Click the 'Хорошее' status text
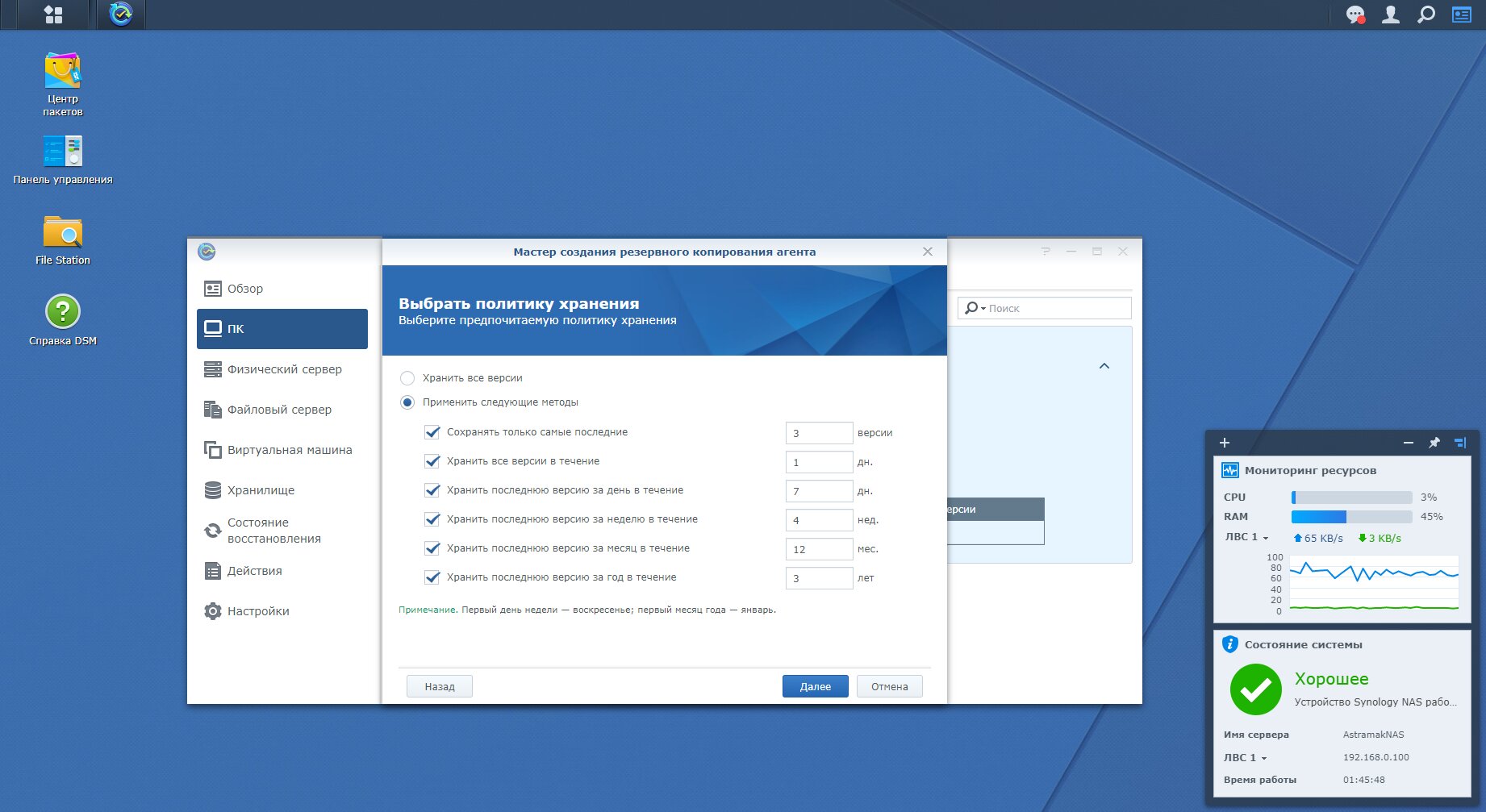 click(x=1331, y=679)
